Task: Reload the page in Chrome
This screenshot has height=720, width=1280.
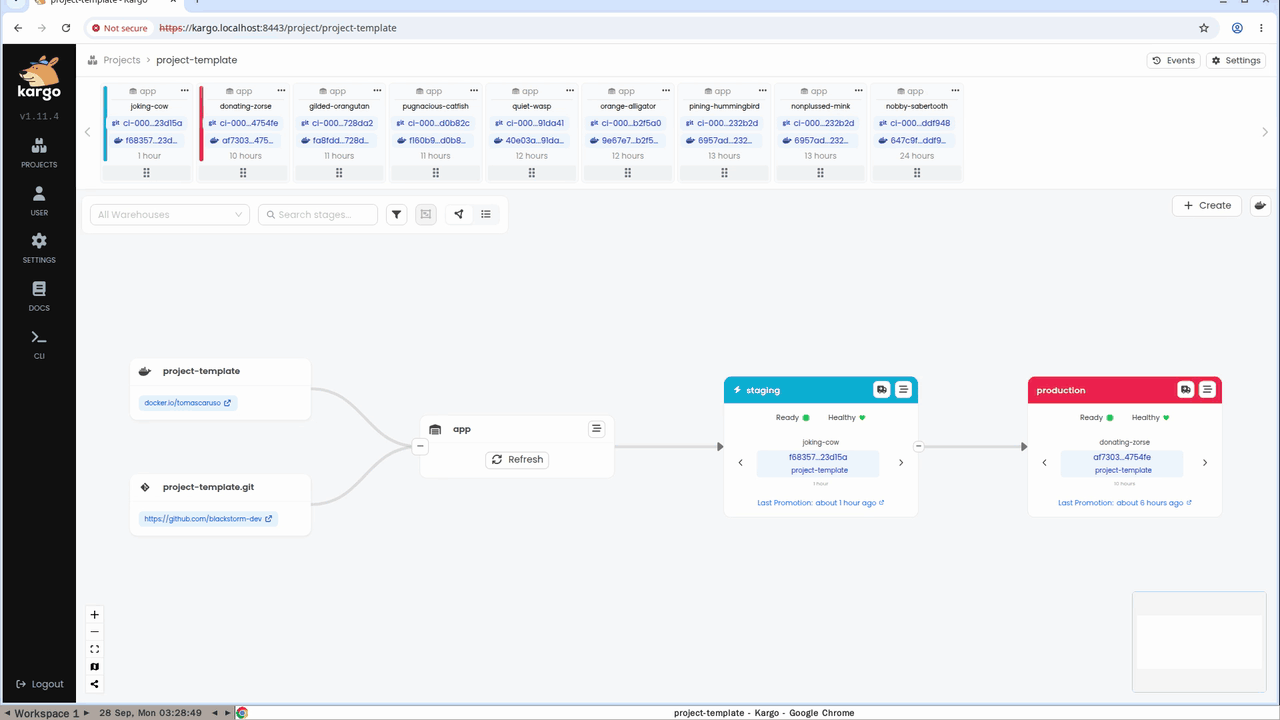Action: (x=66, y=28)
